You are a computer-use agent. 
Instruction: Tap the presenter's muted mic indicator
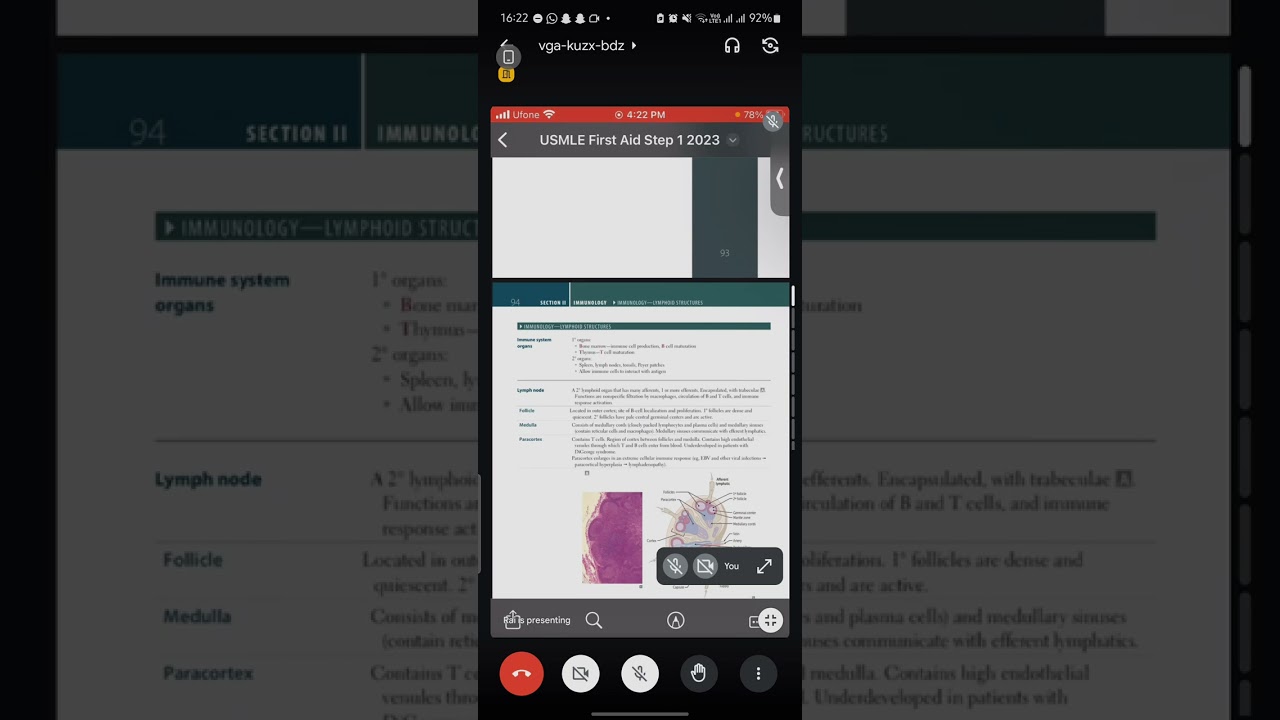tap(773, 122)
